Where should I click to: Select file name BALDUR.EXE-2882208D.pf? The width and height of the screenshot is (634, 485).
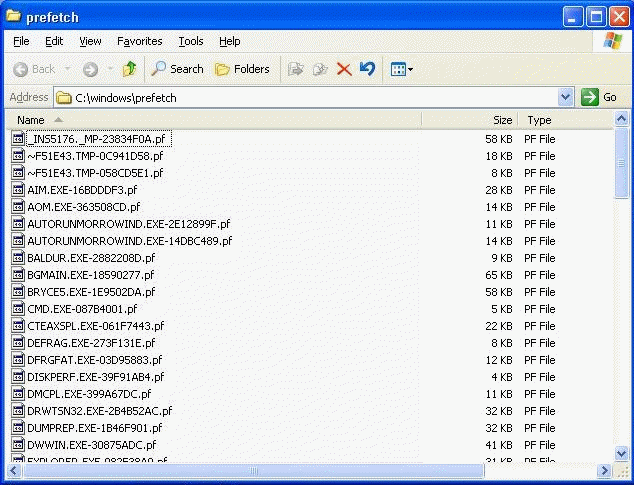pyautogui.click(x=91, y=258)
